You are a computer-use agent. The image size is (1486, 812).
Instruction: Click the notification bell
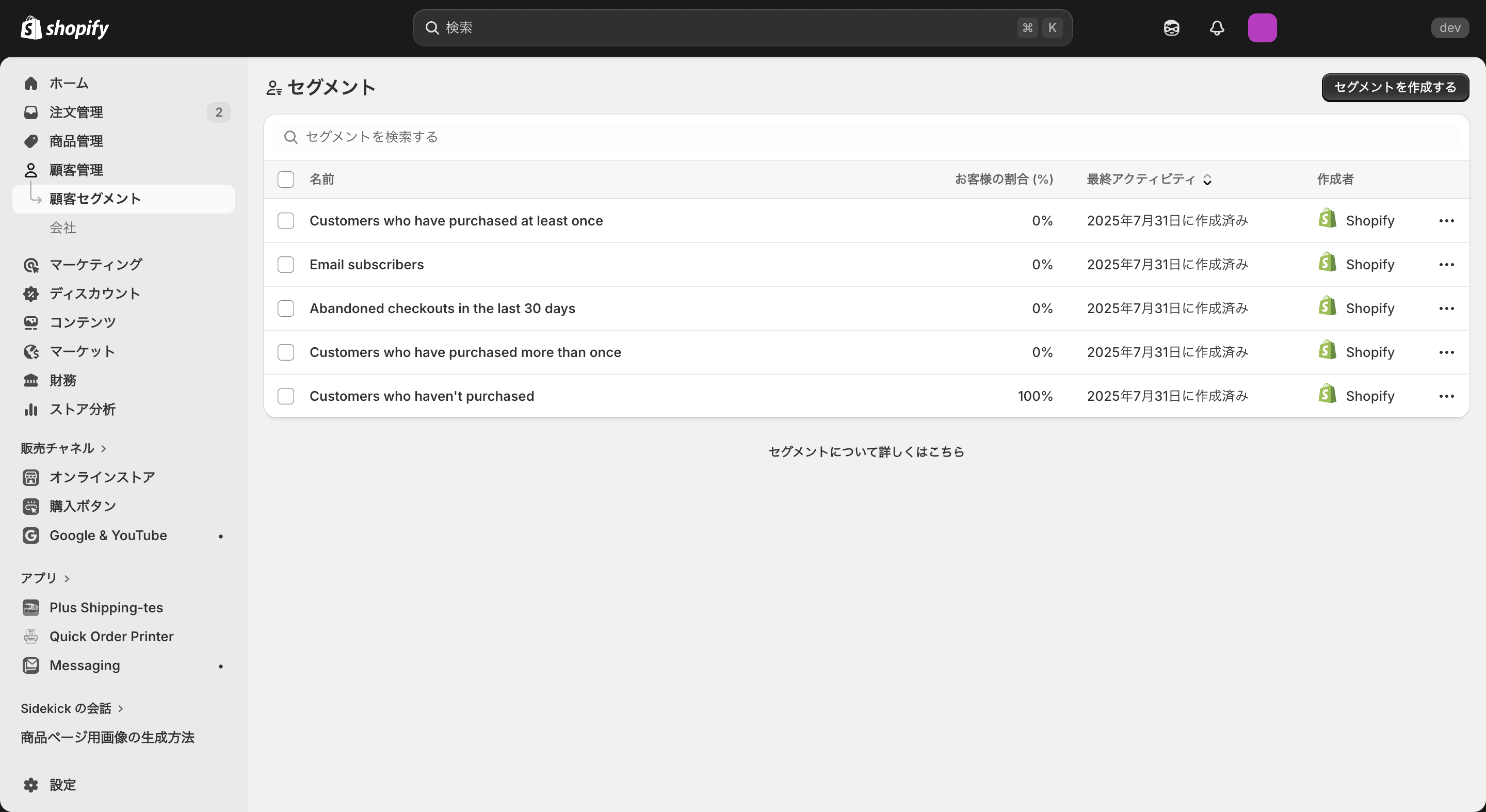pos(1217,27)
